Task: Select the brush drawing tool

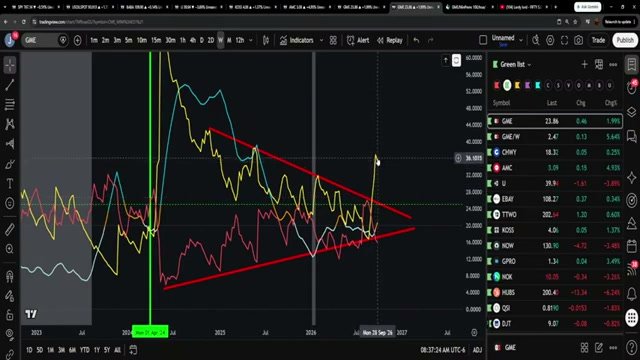Action: [10, 164]
